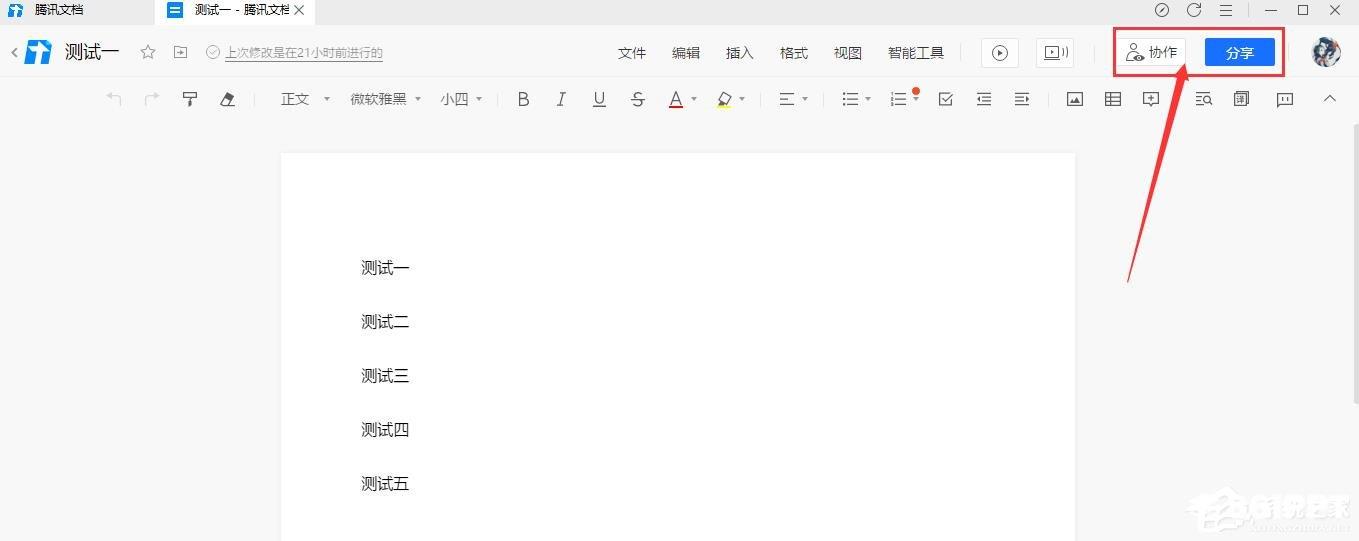This screenshot has height=541, width=1359.
Task: Click the translate document icon
Action: [1242, 99]
